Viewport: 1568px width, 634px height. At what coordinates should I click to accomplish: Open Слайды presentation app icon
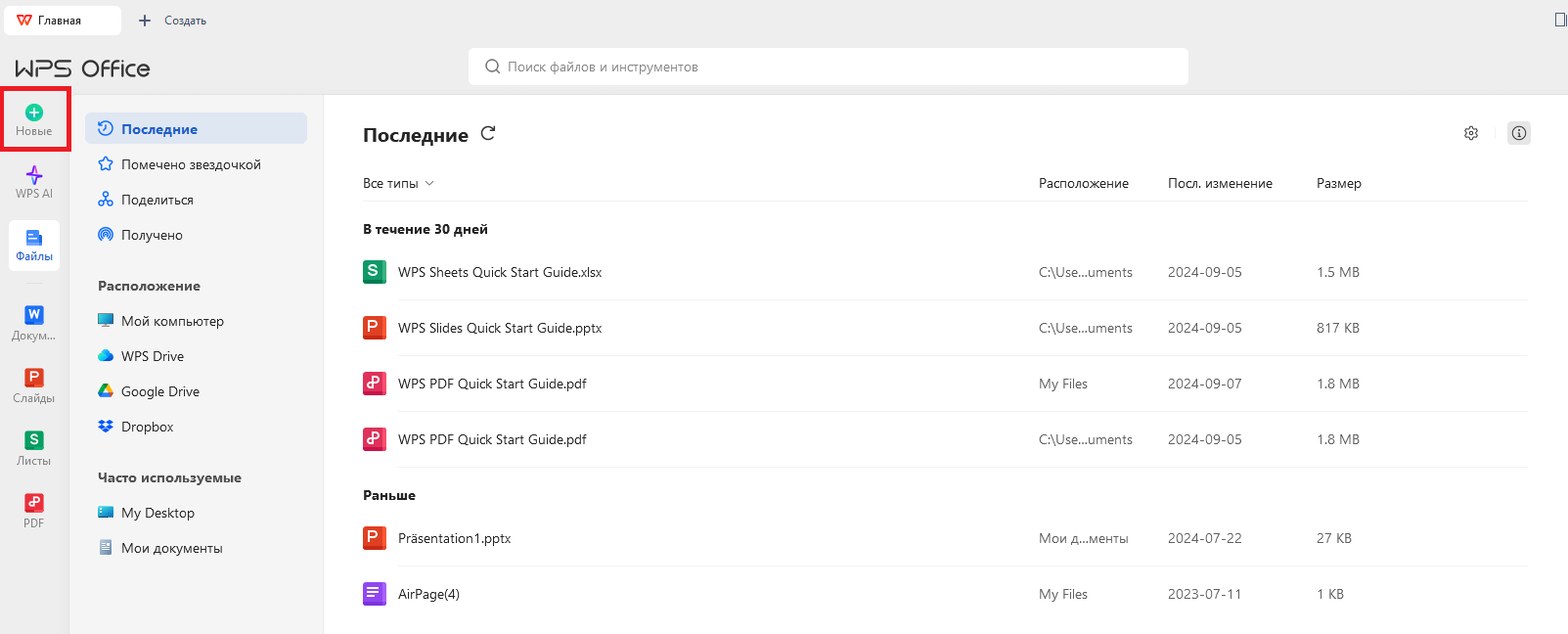click(34, 384)
